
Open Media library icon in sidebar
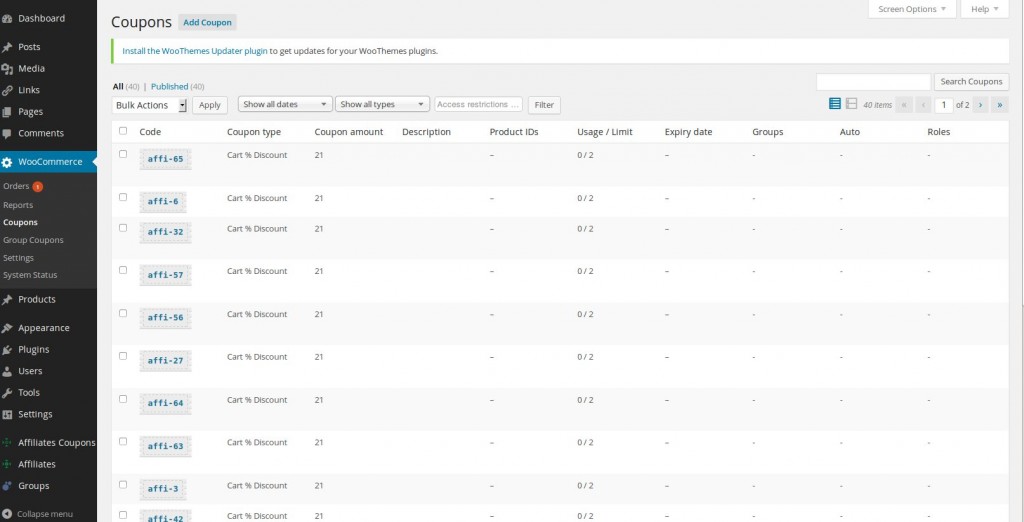[8, 69]
